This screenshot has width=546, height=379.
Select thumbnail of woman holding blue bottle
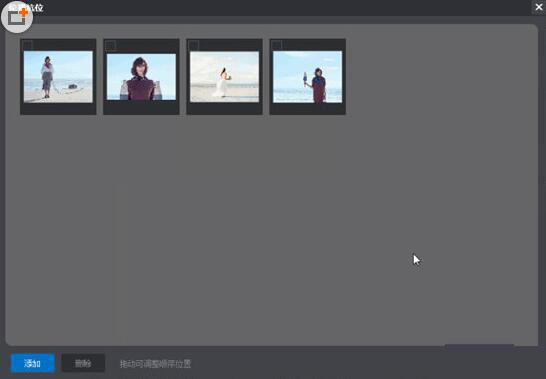(307, 77)
